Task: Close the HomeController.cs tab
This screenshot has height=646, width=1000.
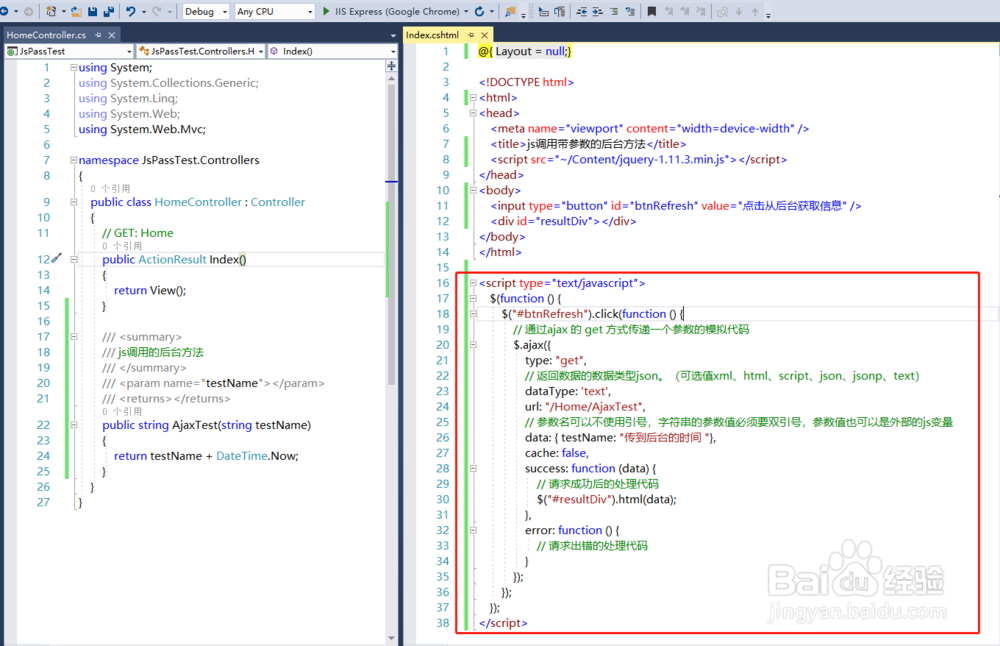Action: click(112, 35)
